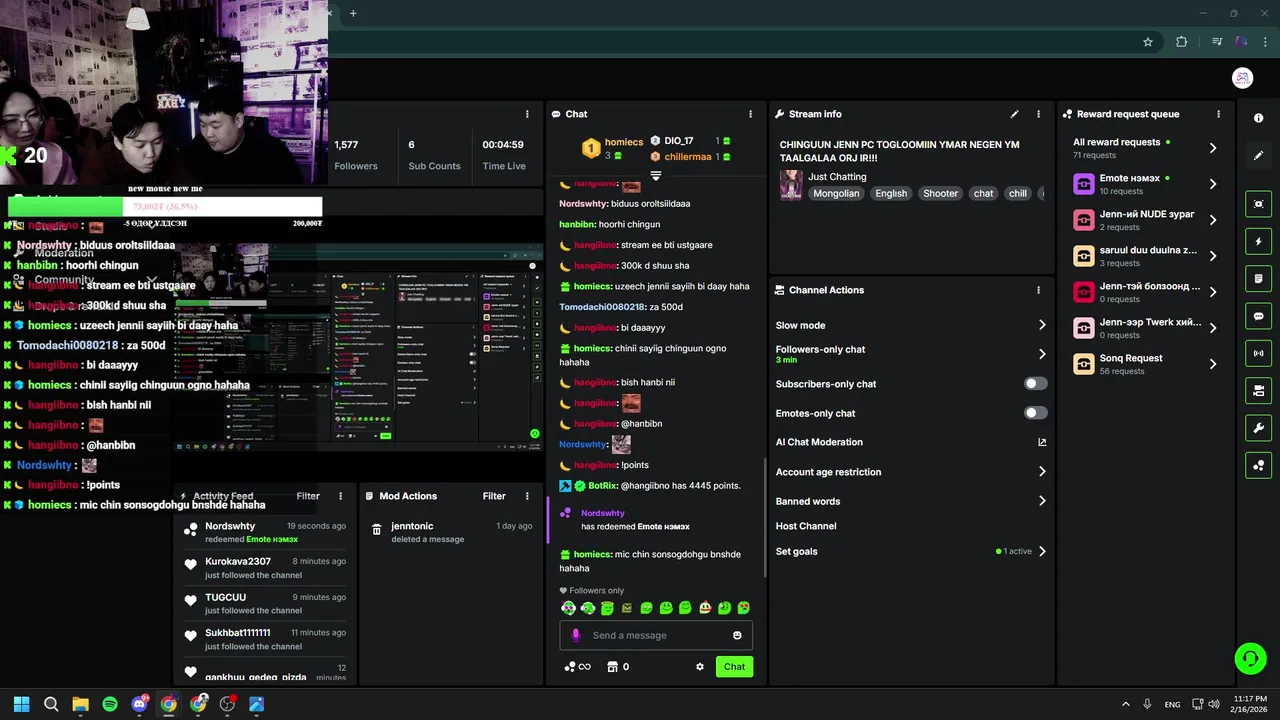
Task: Click the pencil edit icon in right sidebar
Action: pos(1258,156)
